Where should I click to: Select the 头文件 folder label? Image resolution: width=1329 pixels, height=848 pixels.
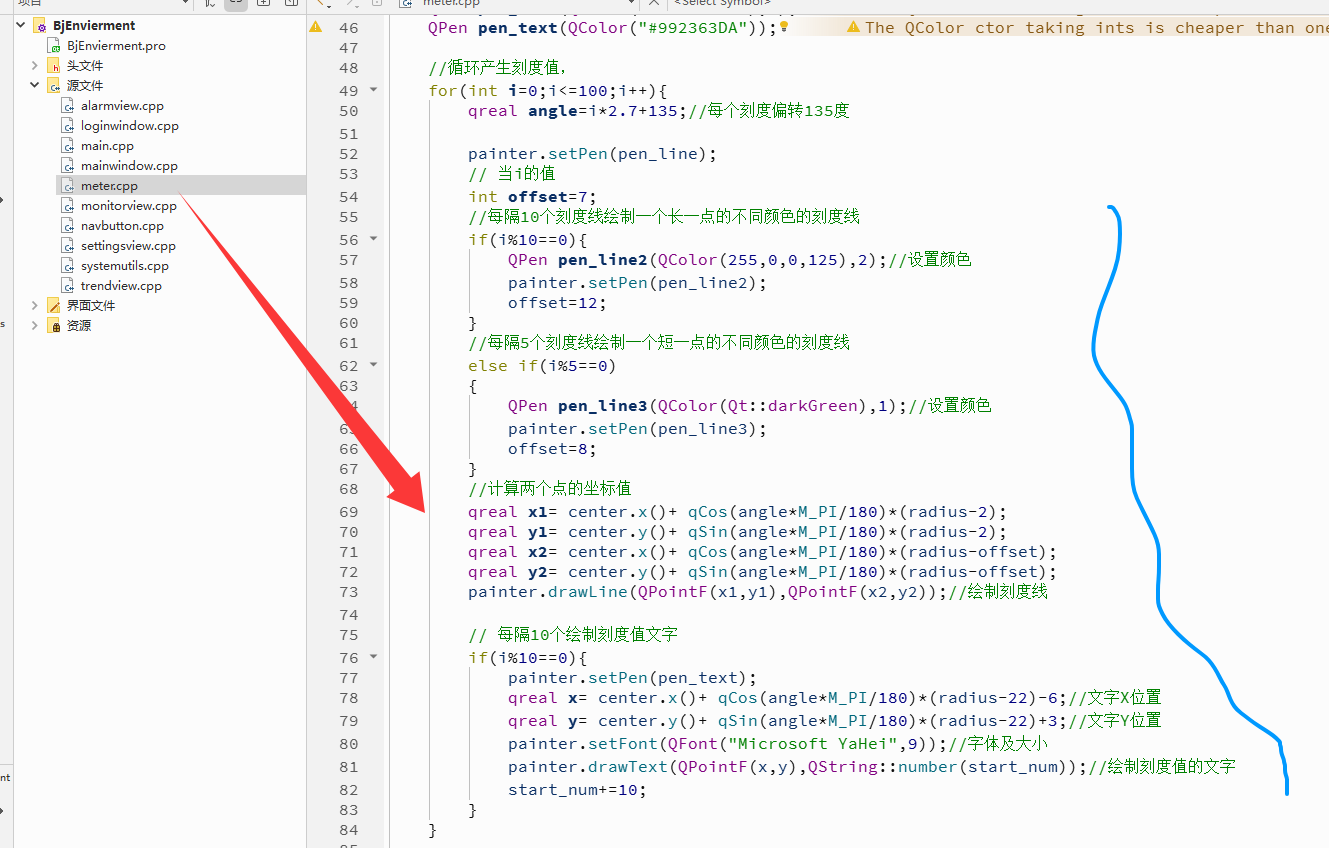[85, 66]
